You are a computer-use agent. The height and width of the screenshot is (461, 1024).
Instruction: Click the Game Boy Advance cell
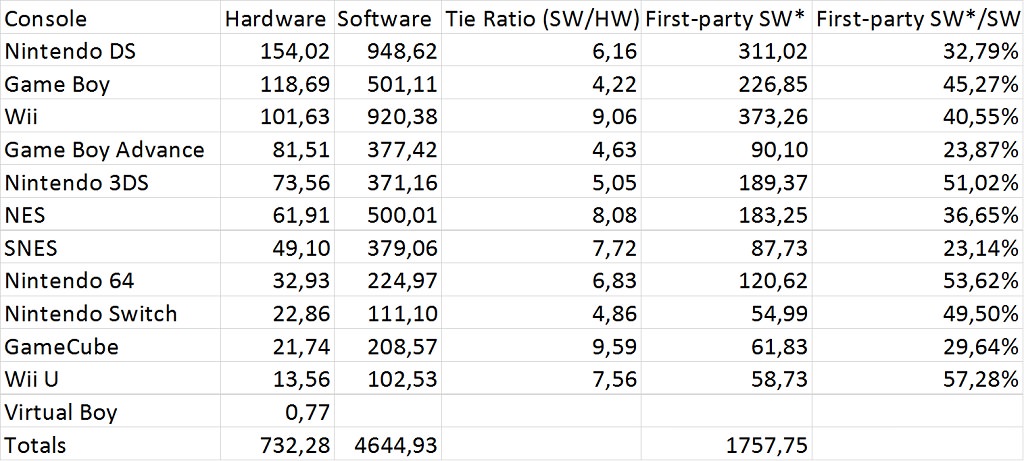110,149
